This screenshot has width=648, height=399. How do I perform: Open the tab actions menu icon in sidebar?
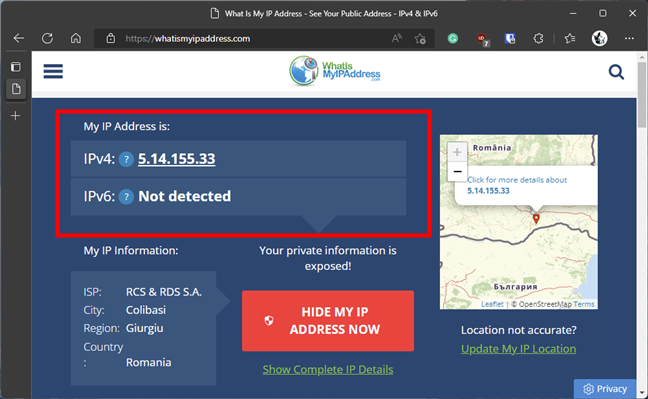[x=16, y=67]
